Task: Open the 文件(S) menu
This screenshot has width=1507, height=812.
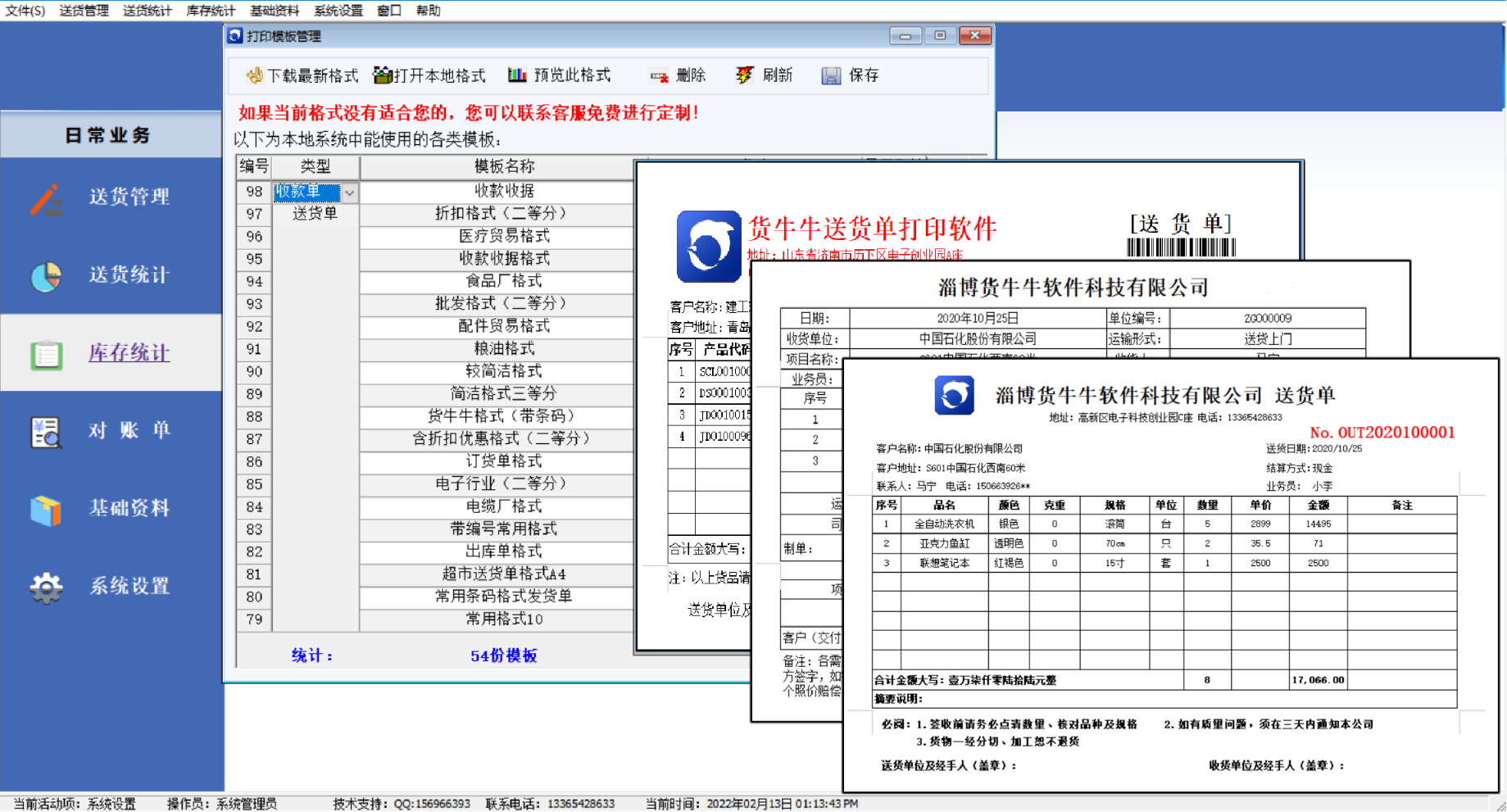Action: [25, 11]
